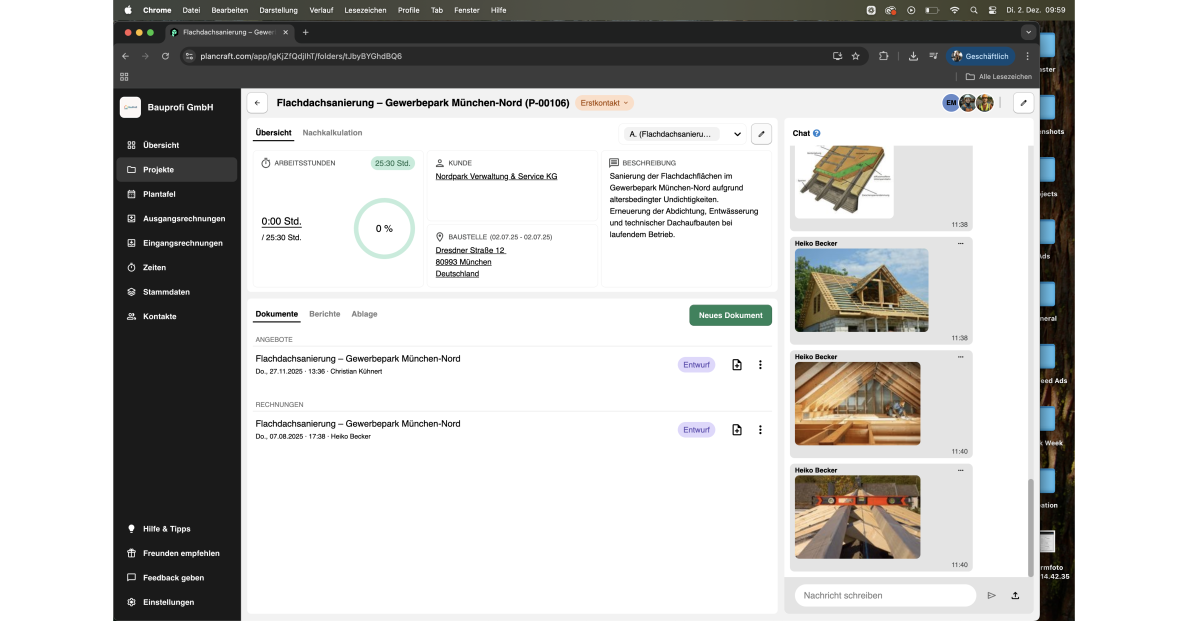The image size is (1188, 621).
Task: Open Plantafel in the sidebar
Action: click(159, 194)
